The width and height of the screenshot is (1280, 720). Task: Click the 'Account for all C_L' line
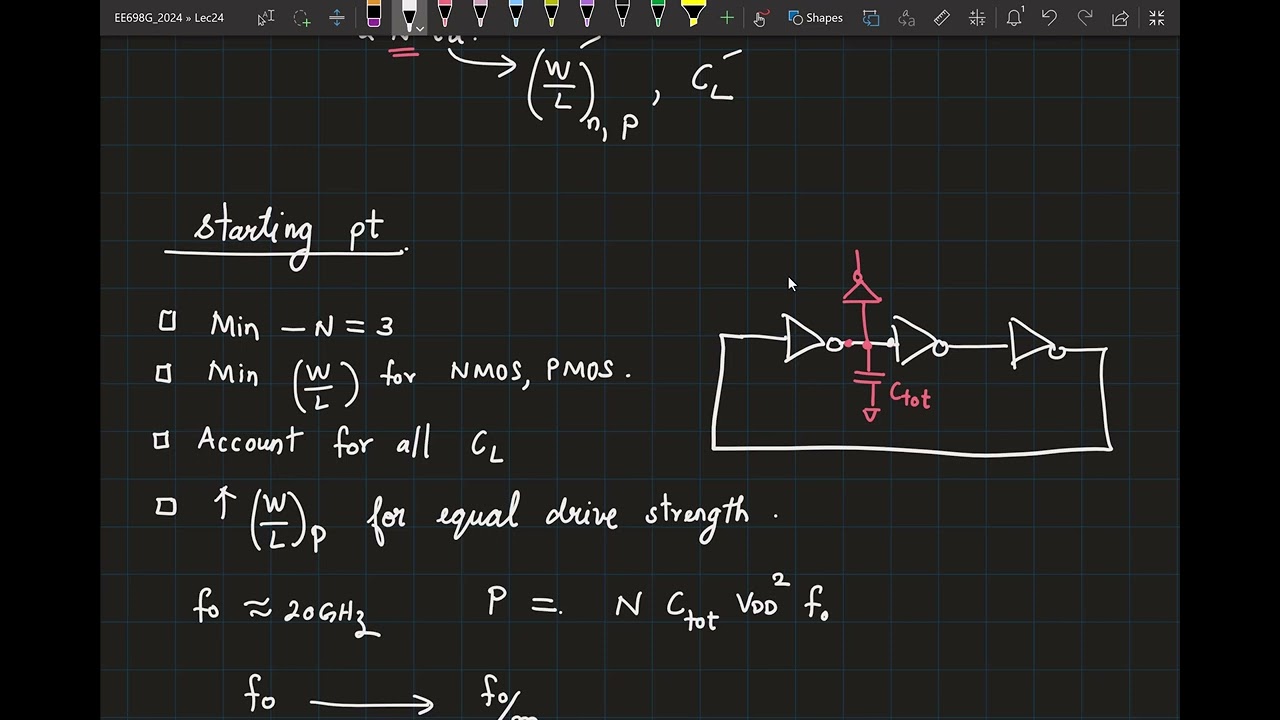[x=350, y=443]
